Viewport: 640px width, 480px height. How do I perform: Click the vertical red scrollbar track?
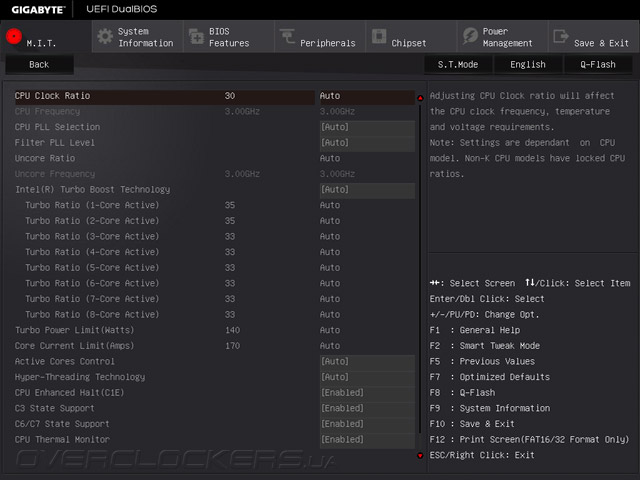point(420,269)
